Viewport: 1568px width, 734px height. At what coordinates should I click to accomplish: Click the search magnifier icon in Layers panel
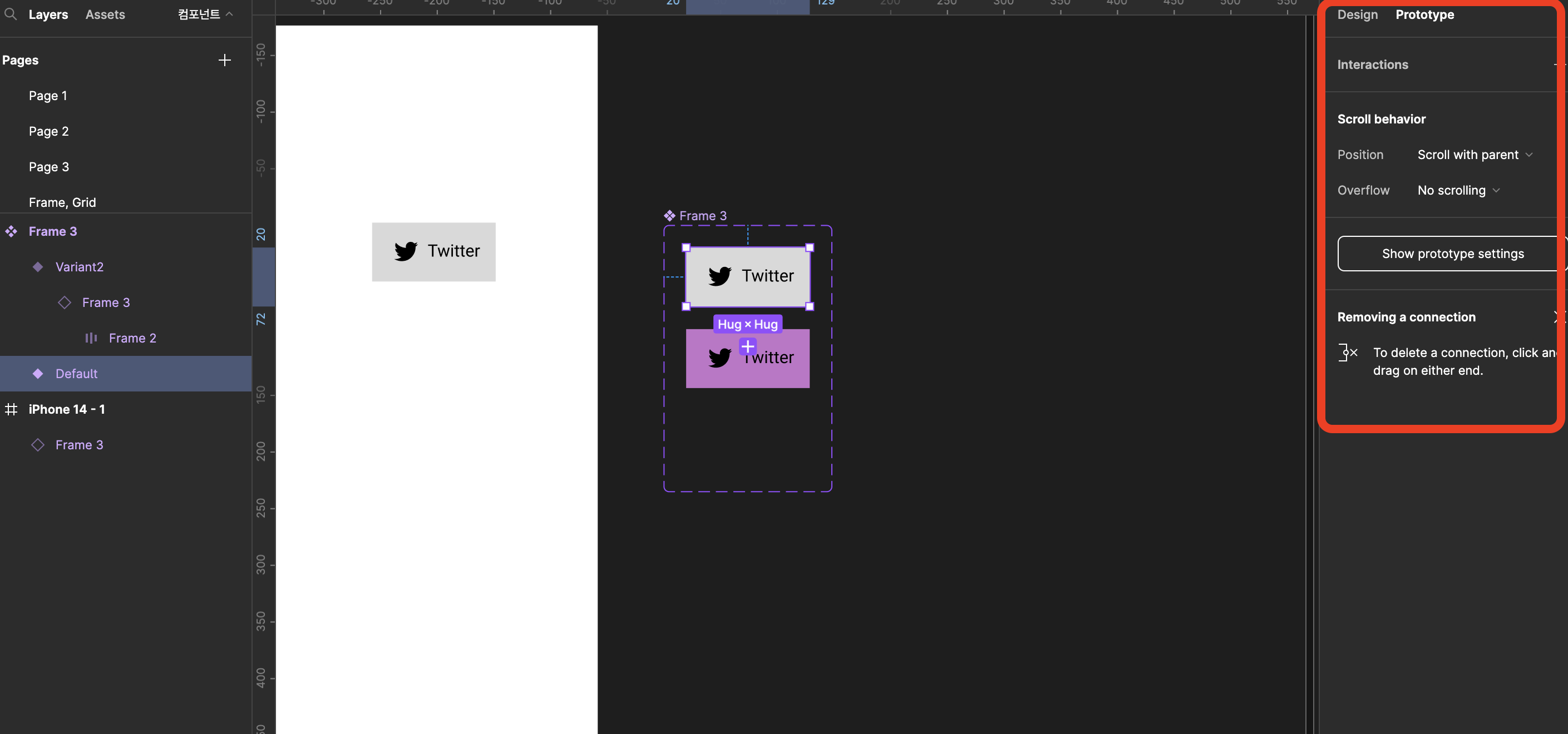tap(11, 13)
